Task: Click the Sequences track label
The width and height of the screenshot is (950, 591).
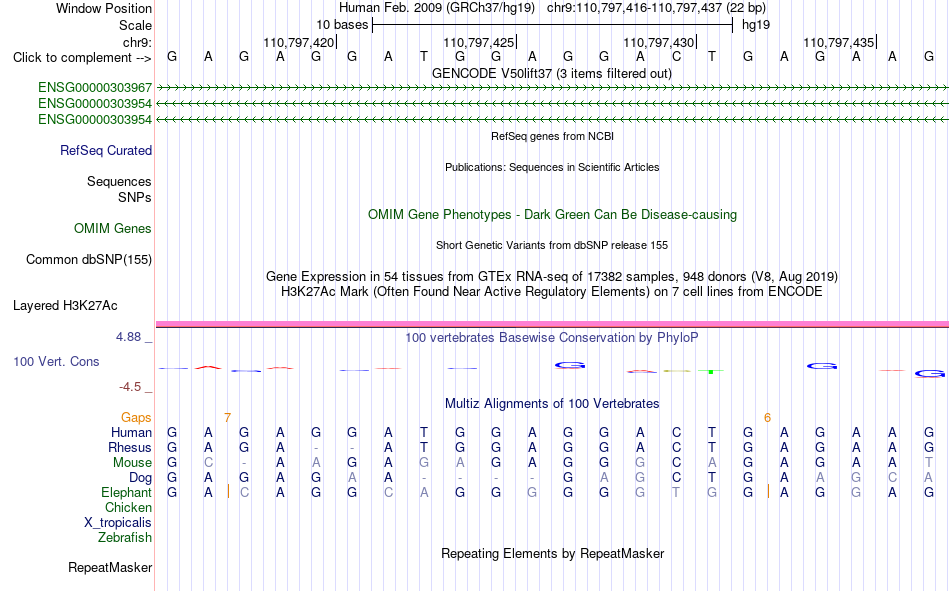Action: click(119, 181)
